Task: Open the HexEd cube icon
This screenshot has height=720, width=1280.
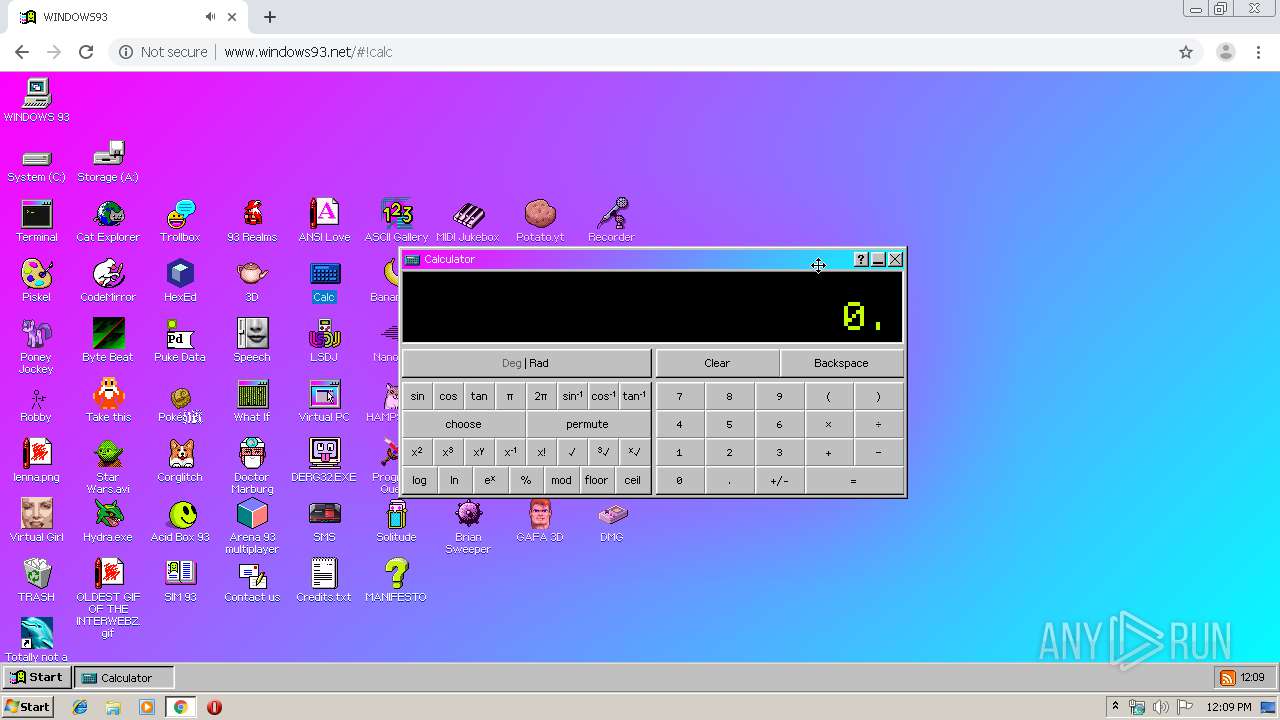Action: click(180, 280)
